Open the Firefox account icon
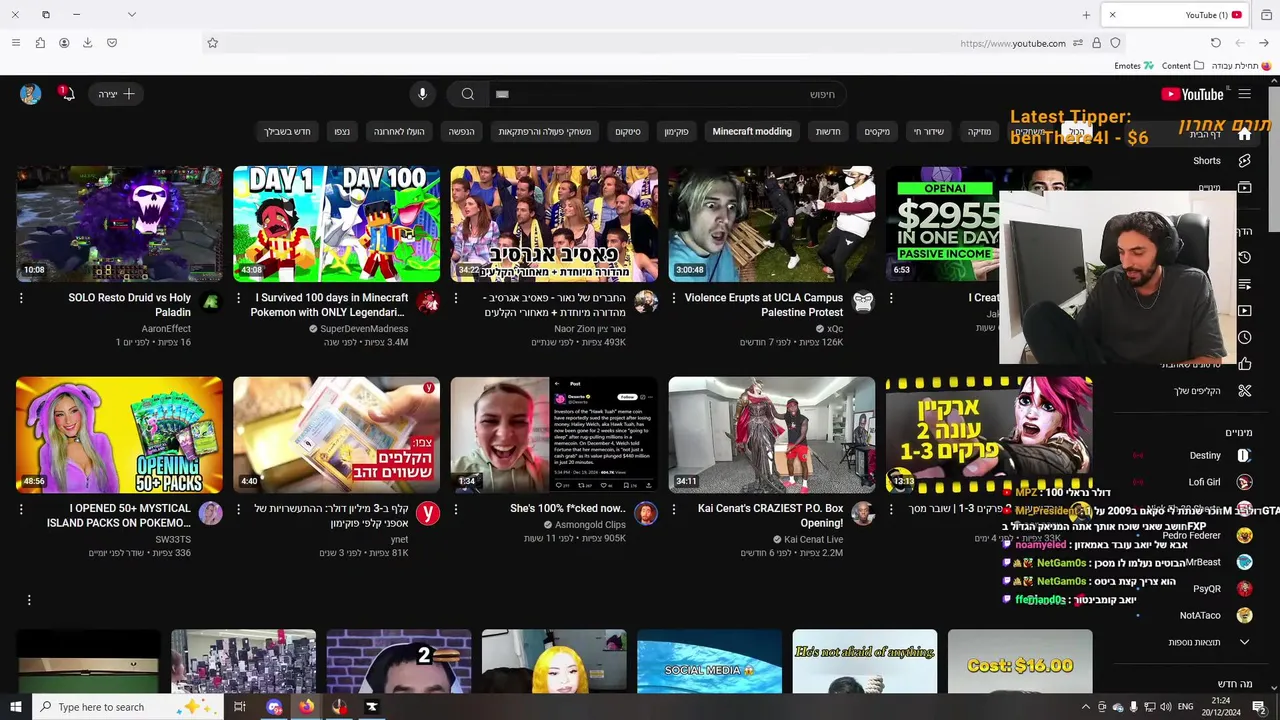The image size is (1280, 720). [64, 43]
